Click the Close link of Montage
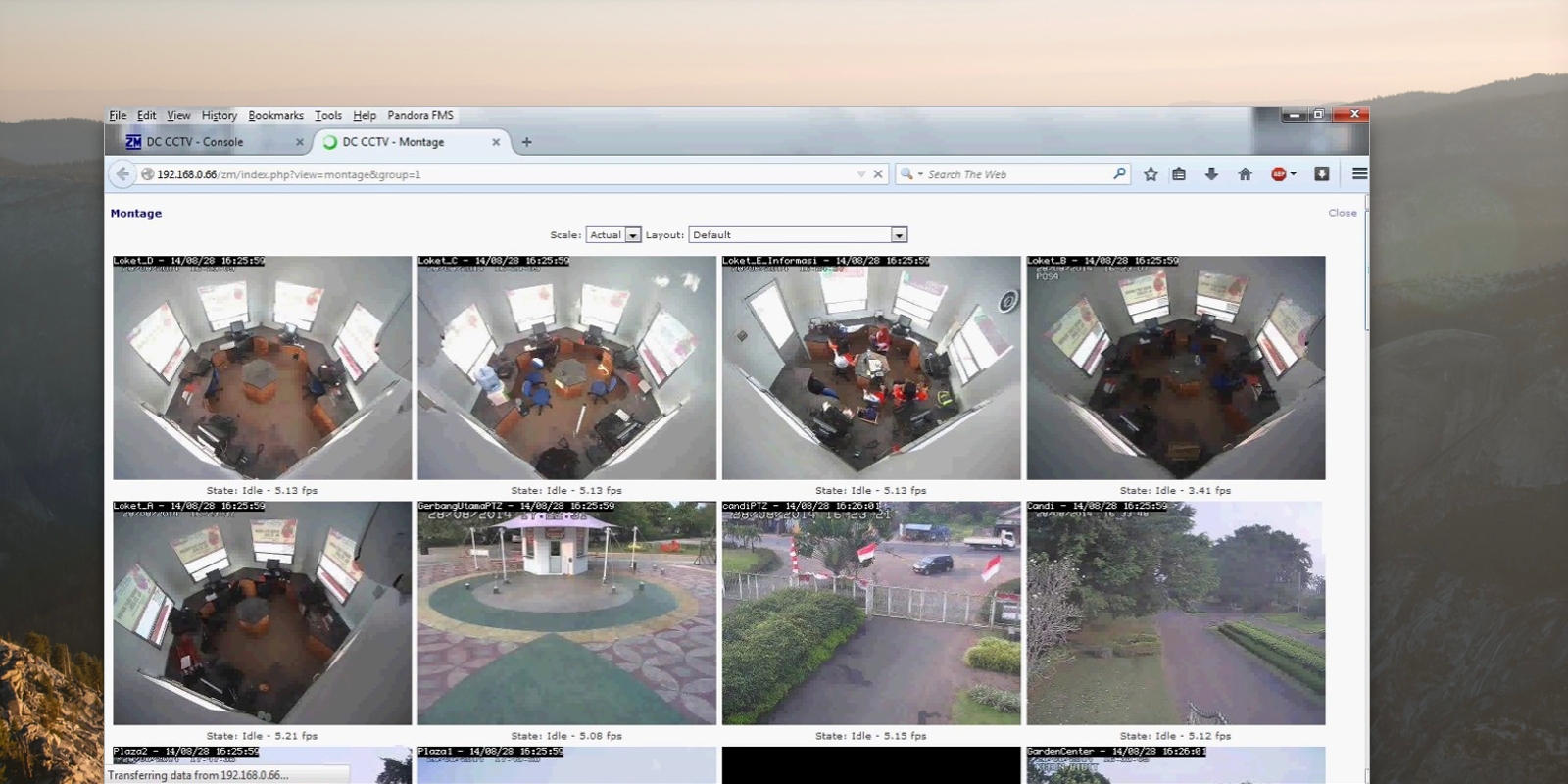The height and width of the screenshot is (784, 1568). pos(1343,213)
